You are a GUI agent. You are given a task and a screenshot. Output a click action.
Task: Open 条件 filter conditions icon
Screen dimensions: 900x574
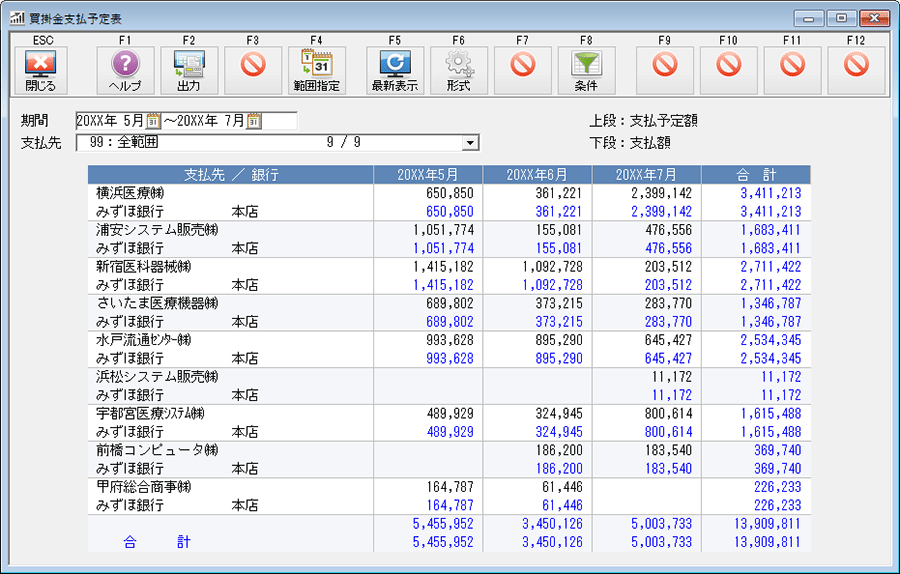(x=586, y=70)
